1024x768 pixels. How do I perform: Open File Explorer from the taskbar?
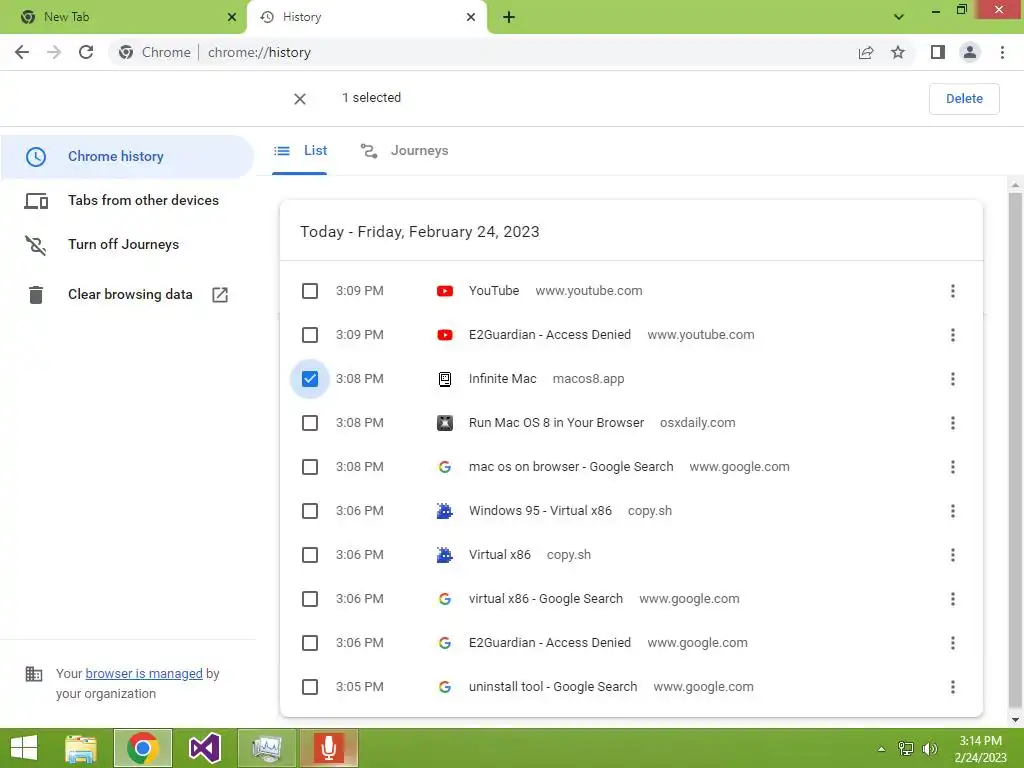pyautogui.click(x=80, y=748)
